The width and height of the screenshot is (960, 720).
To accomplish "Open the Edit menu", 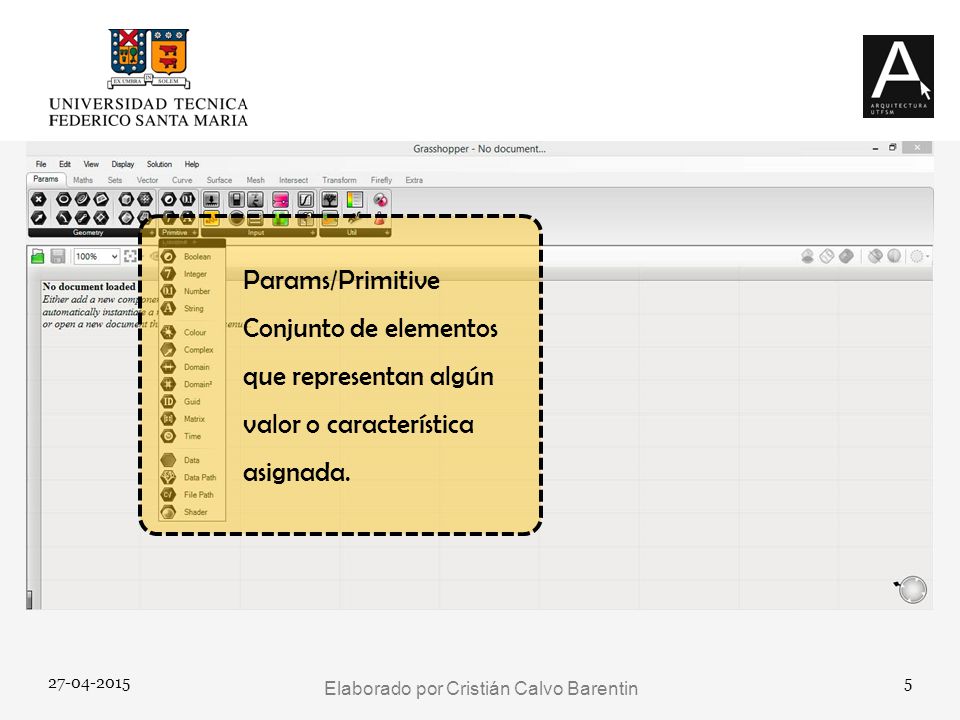I will [x=65, y=164].
